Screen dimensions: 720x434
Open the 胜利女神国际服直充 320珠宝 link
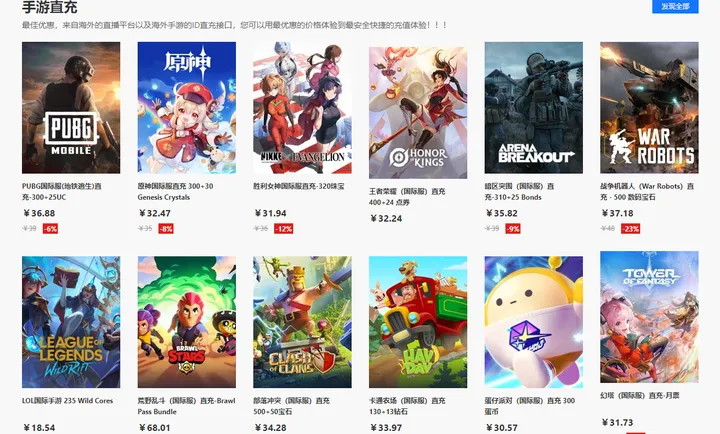coord(299,186)
